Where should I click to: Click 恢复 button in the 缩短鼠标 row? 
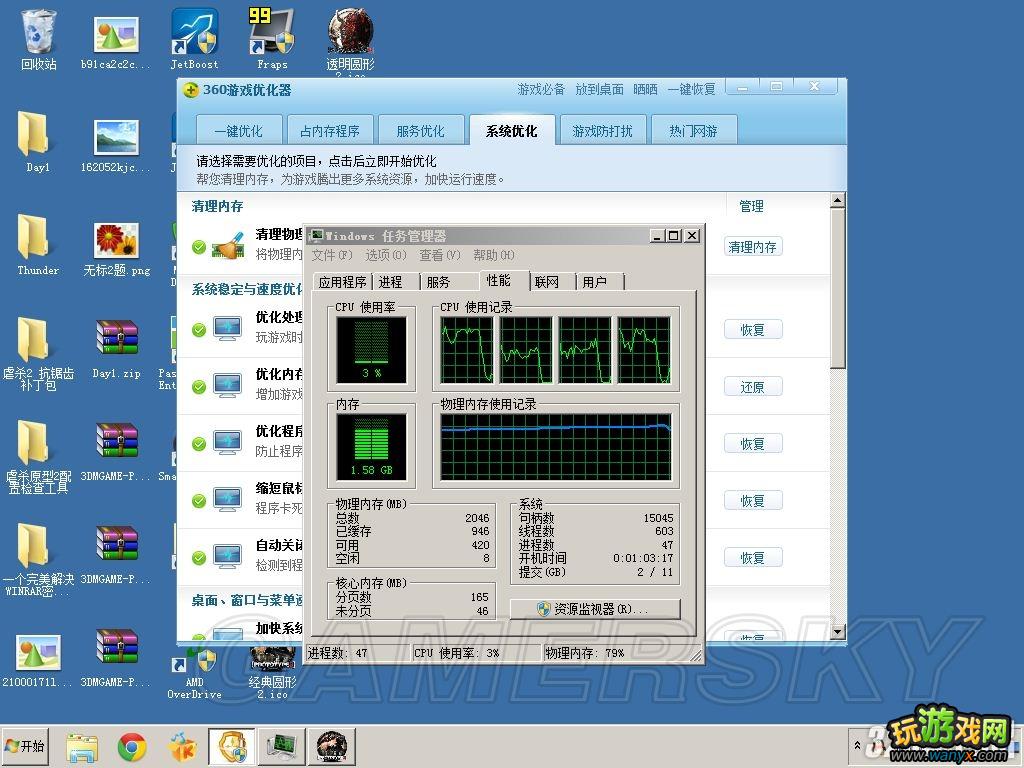tap(752, 501)
